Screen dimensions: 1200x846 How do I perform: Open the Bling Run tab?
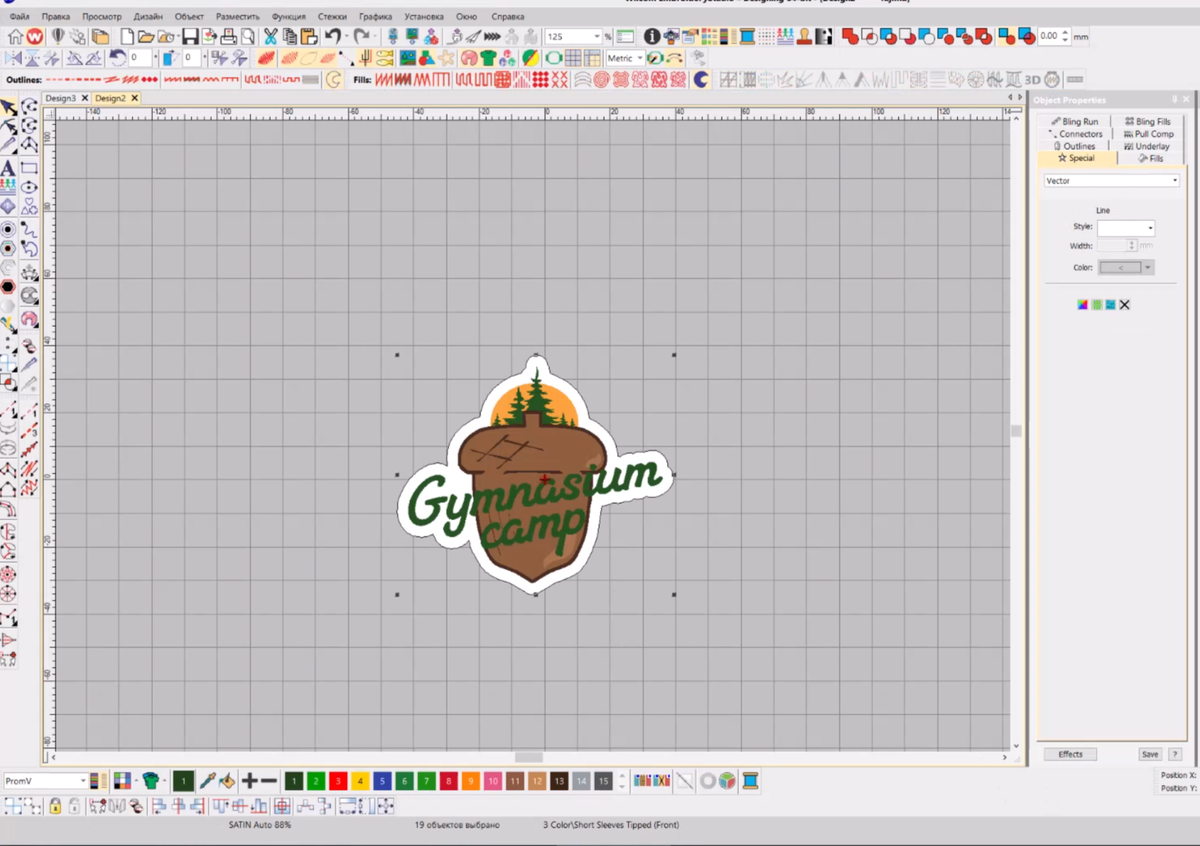point(1075,122)
